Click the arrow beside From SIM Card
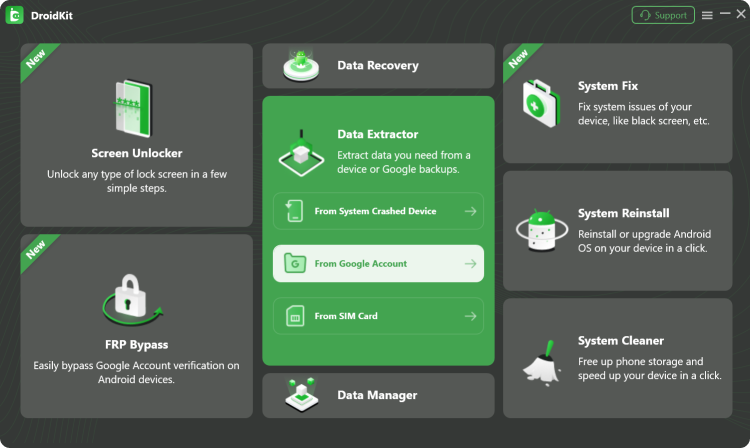The image size is (750, 448). click(470, 316)
